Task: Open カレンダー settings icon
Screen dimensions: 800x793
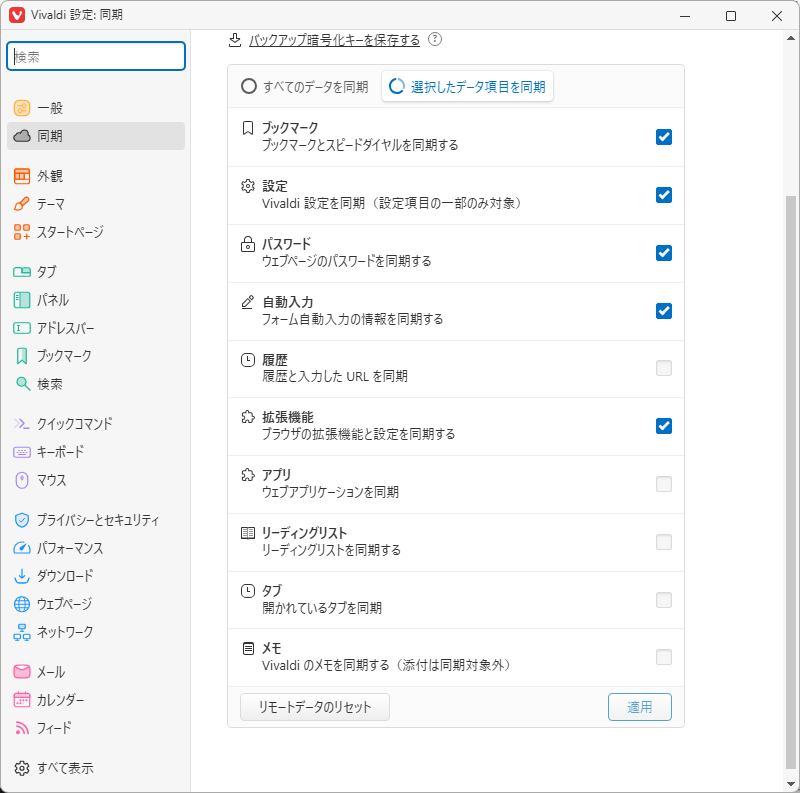Action: coord(21,700)
